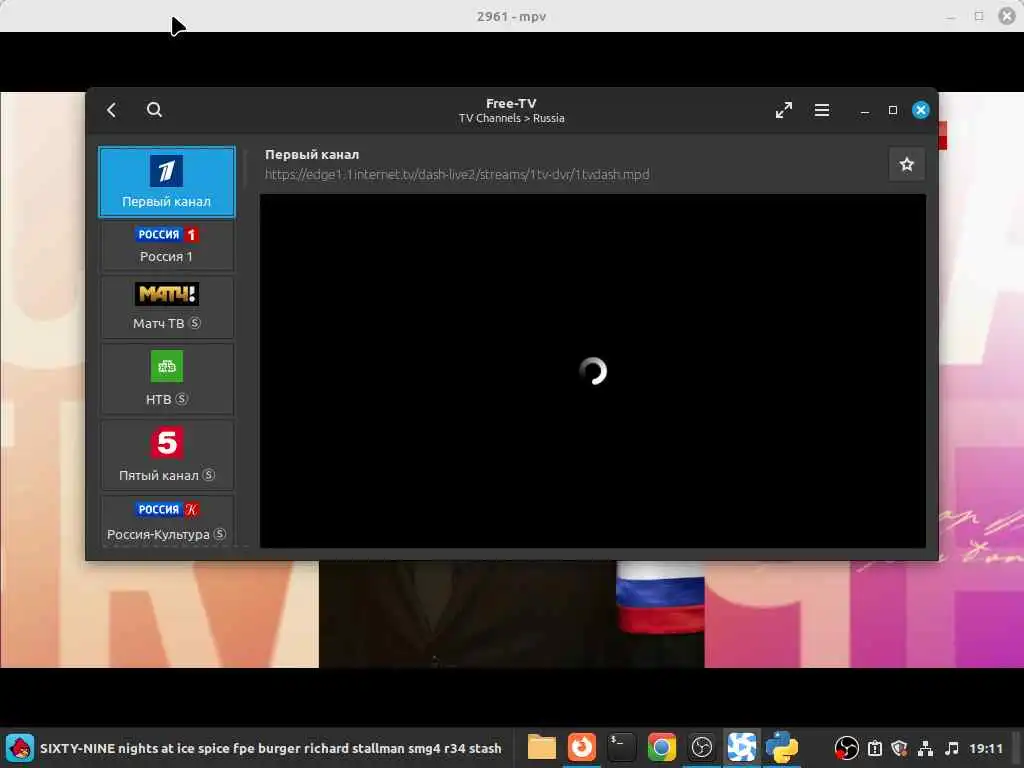Viewport: 1024px width, 768px height.
Task: Minimize the Free-TV window
Action: tap(865, 110)
